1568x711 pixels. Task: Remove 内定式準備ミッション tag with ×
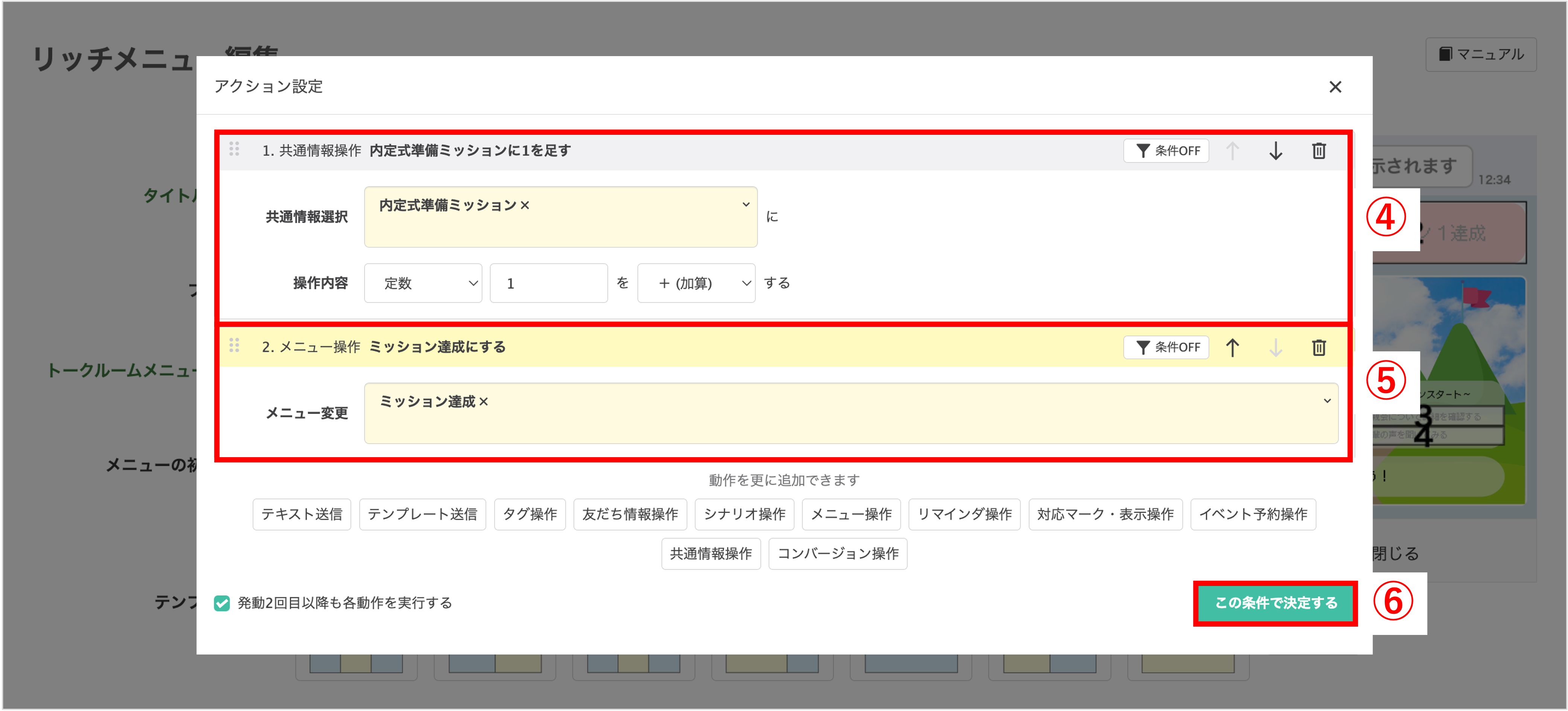coord(525,205)
